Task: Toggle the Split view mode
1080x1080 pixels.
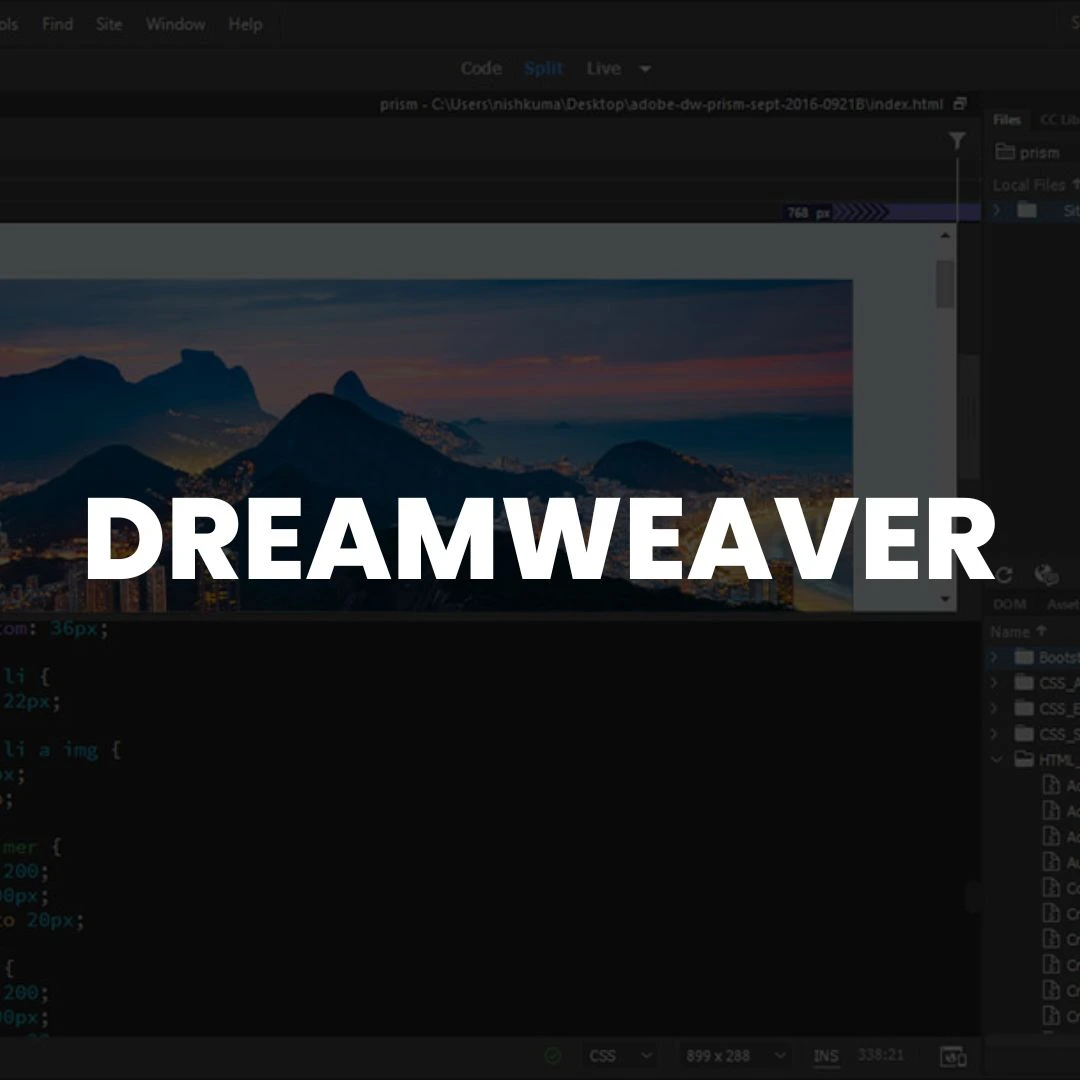Action: pos(543,68)
